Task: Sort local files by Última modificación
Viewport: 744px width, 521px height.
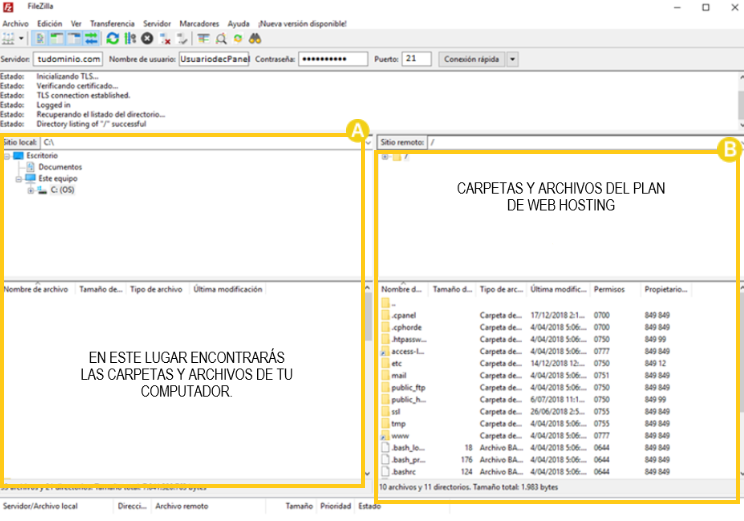Action: point(227,289)
